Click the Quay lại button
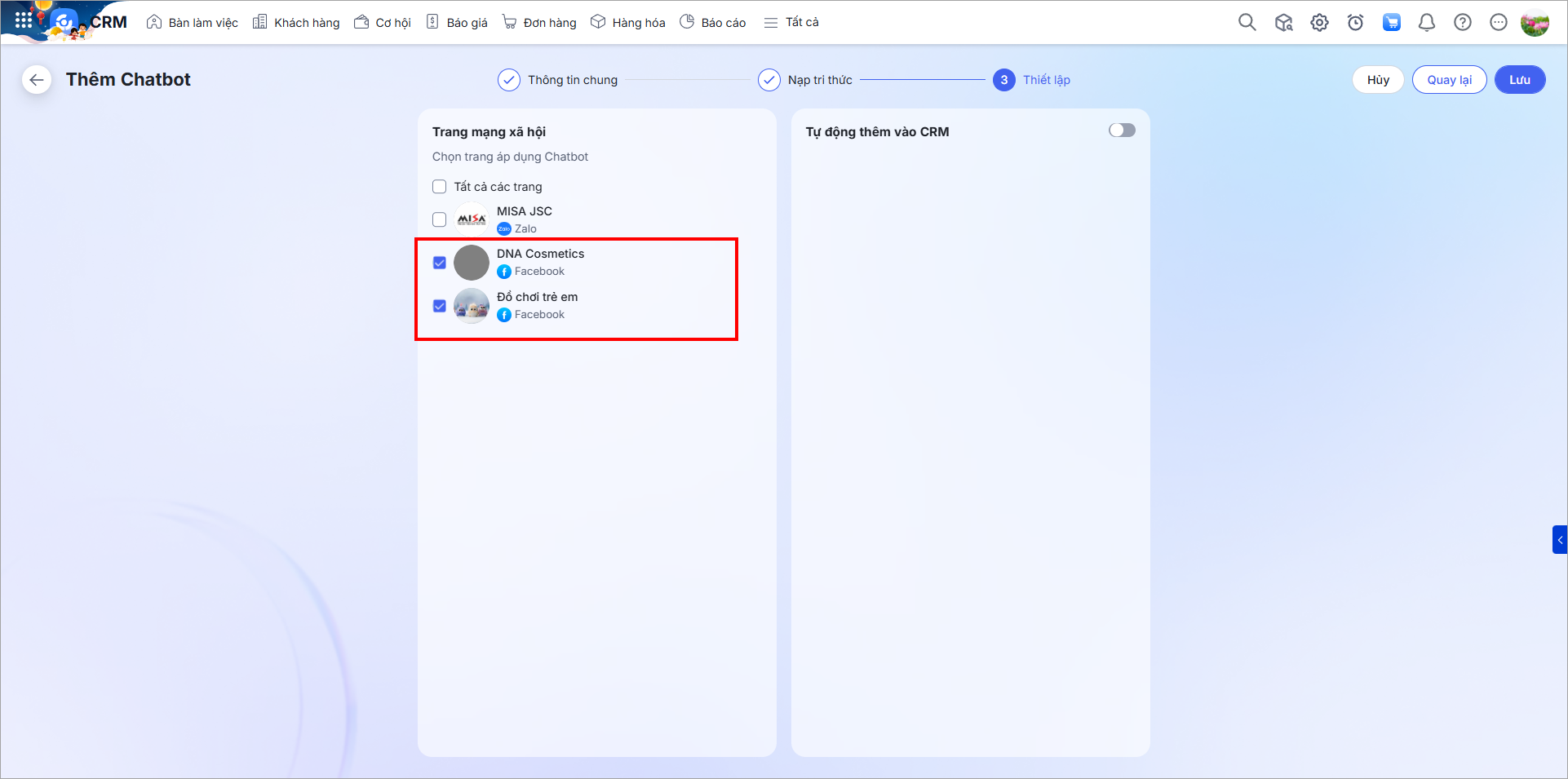Image resolution: width=1568 pixels, height=779 pixels. [x=1449, y=80]
